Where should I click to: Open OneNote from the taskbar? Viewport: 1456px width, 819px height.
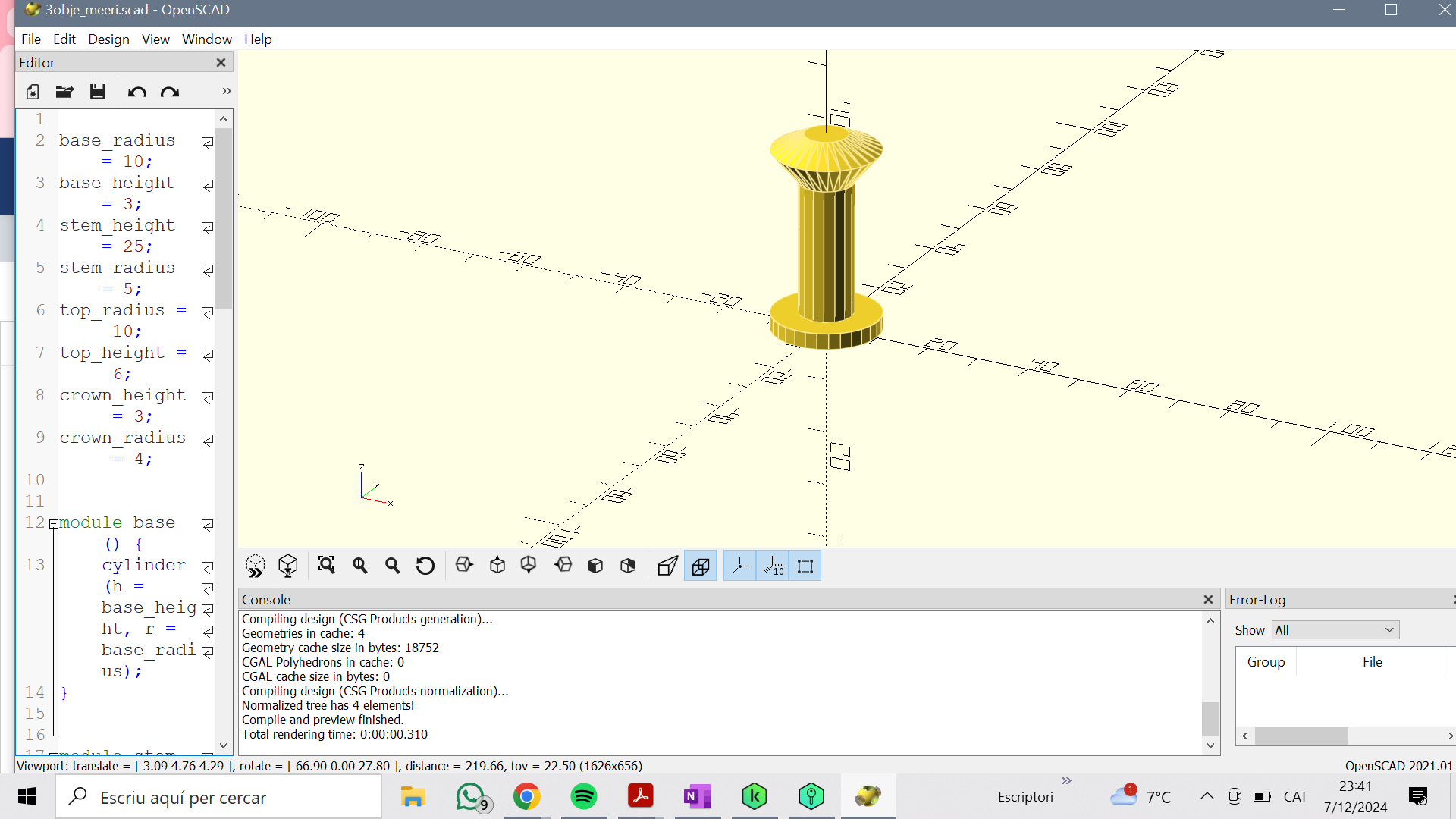(697, 797)
